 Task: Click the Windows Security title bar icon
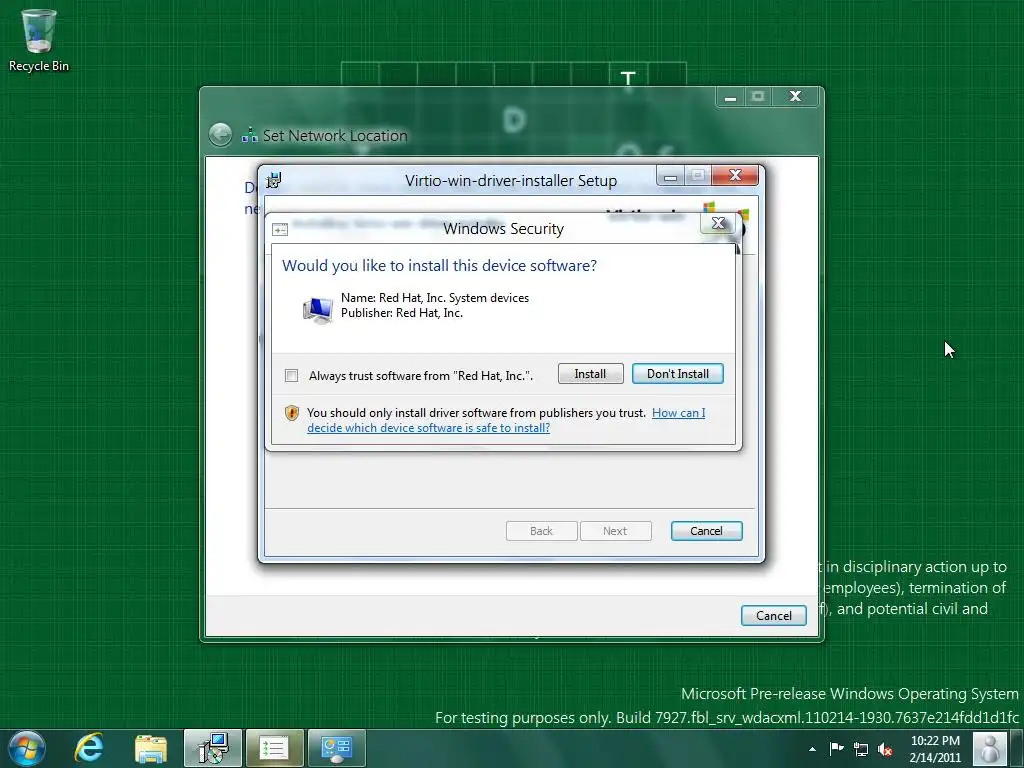point(280,229)
